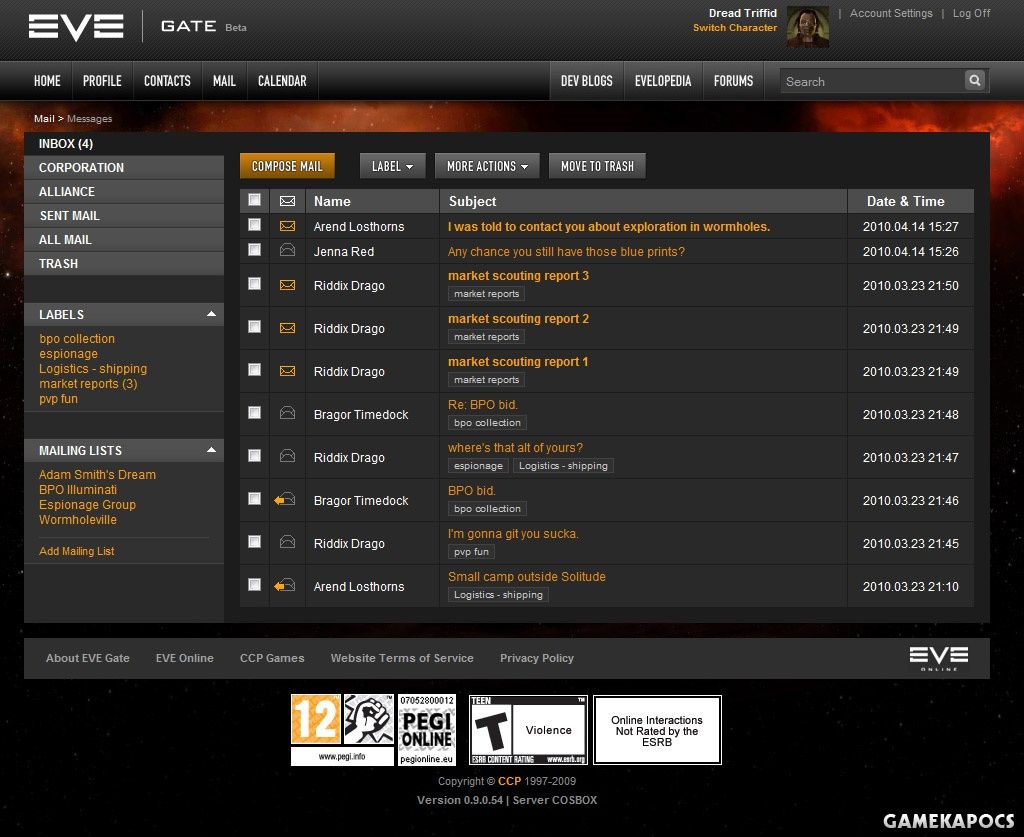Collapse the Labels section arrow
Image resolution: width=1024 pixels, height=837 pixels.
click(211, 314)
